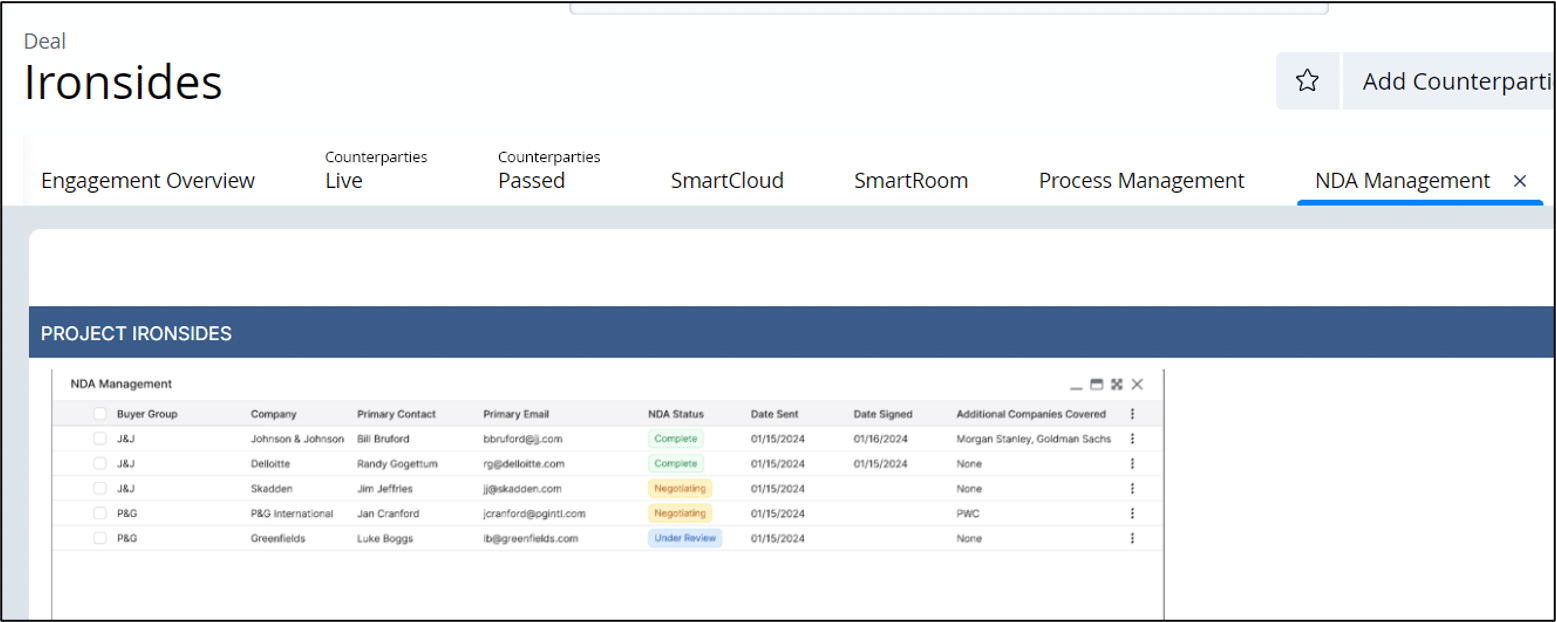Open column options menu in table header

coord(1132,414)
